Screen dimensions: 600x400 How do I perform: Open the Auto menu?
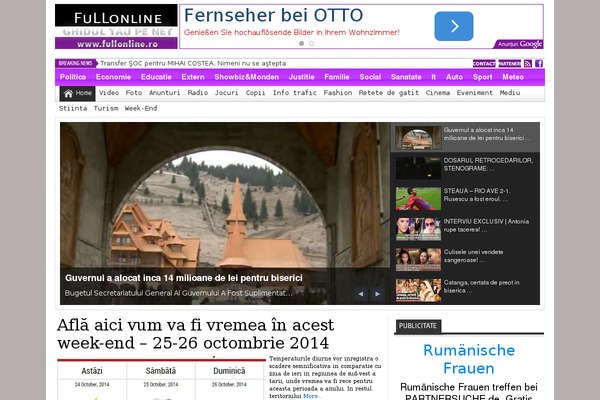(x=454, y=77)
